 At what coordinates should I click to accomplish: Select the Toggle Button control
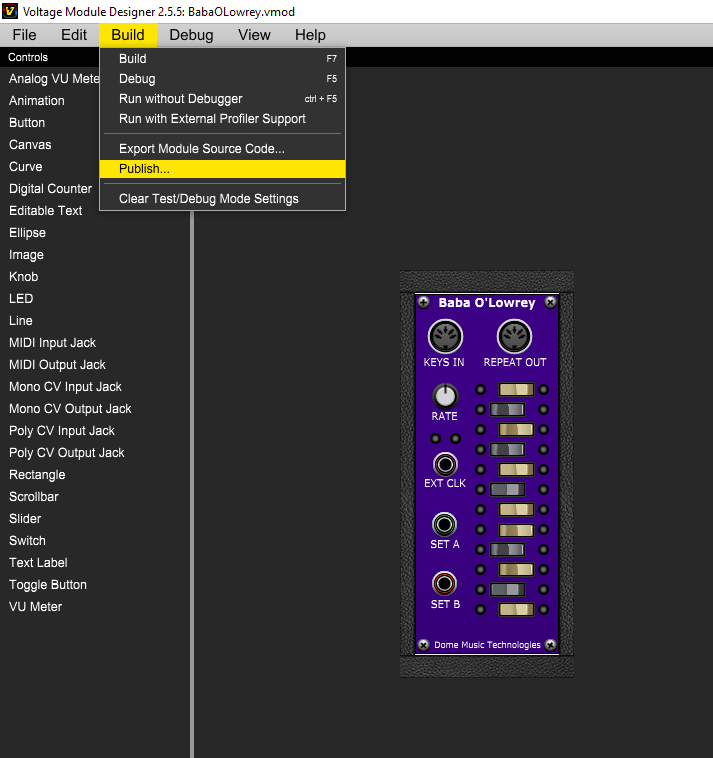48,584
